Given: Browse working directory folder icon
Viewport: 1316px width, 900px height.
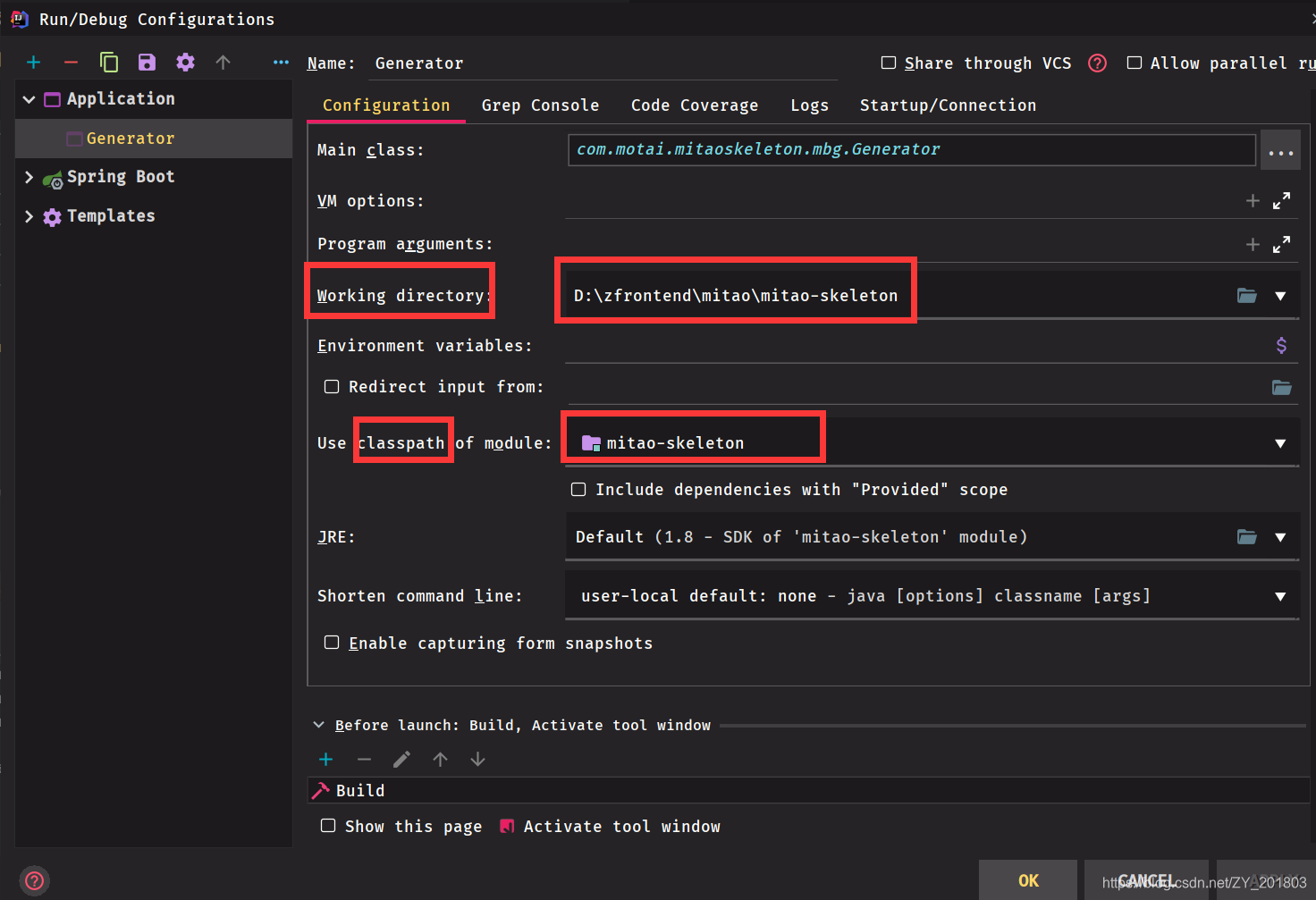Looking at the screenshot, I should coord(1247,296).
